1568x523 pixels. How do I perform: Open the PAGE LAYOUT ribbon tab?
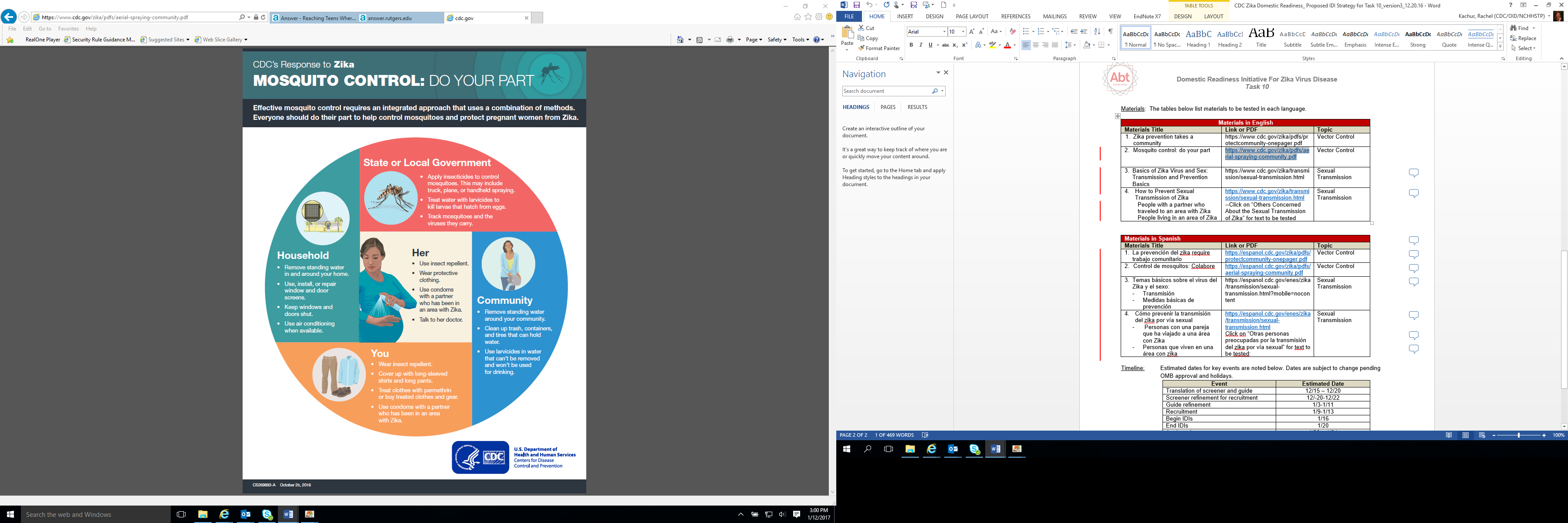point(971,17)
